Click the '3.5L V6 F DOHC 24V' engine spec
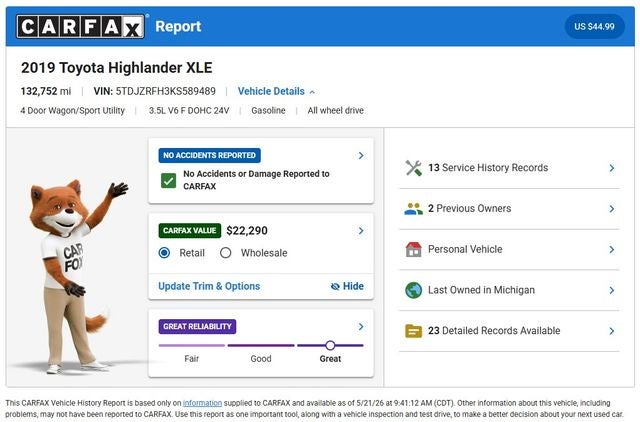The height and width of the screenshot is (422, 640). point(189,111)
